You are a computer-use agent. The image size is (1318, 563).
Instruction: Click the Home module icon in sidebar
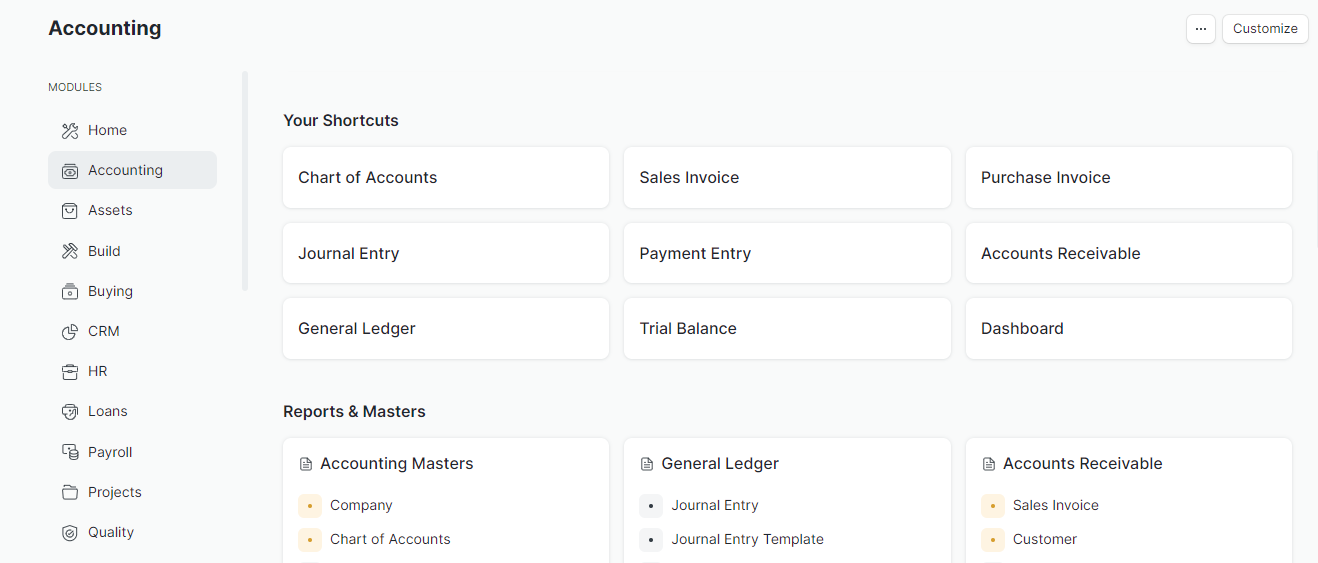click(x=70, y=130)
